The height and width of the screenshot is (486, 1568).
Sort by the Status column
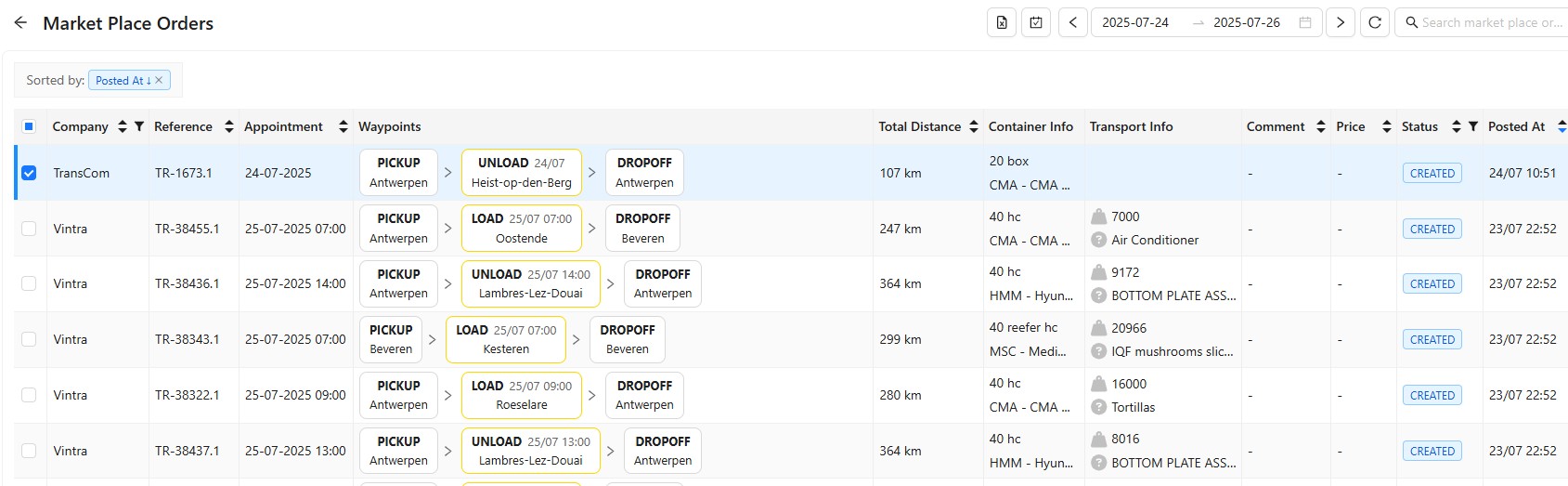tap(1457, 126)
